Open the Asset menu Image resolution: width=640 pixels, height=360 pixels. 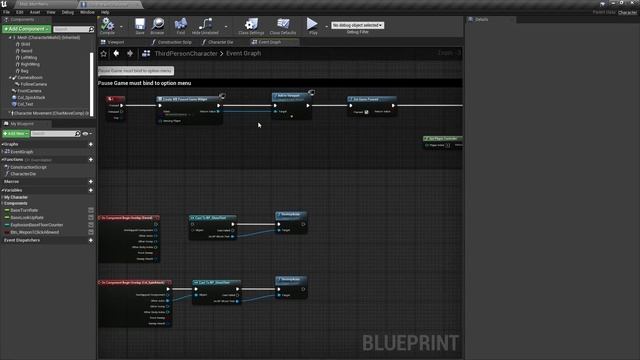tap(35, 12)
